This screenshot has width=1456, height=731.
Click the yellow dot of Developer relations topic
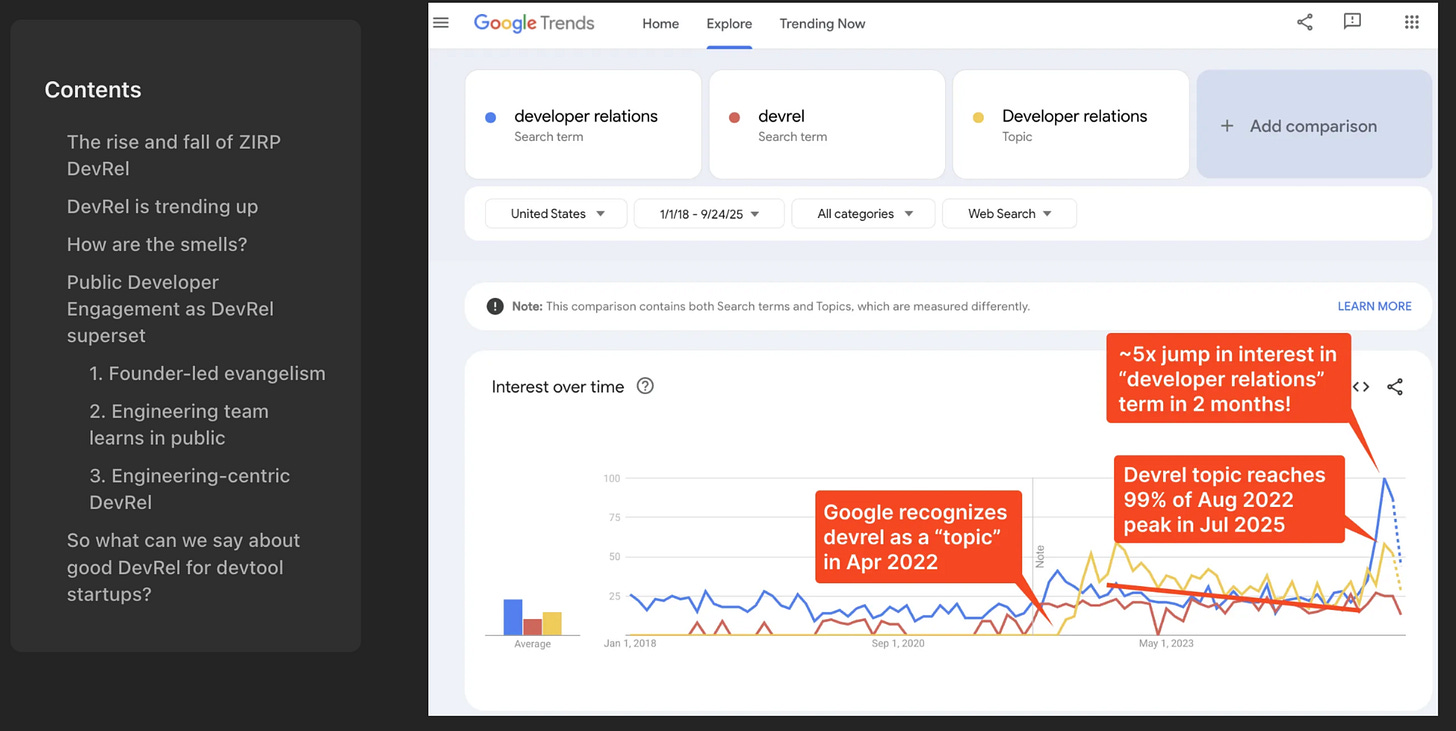[x=978, y=118]
